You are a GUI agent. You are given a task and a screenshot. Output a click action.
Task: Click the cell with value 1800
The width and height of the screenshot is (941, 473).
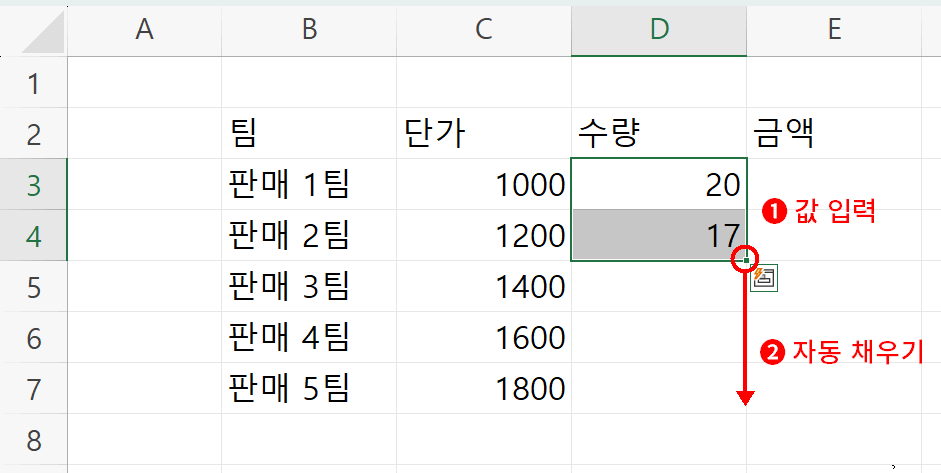484,388
